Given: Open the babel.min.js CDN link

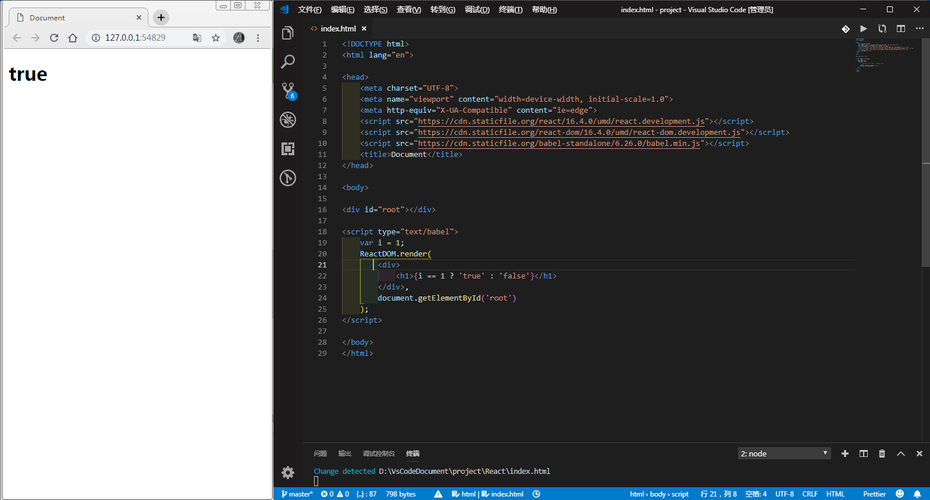Looking at the screenshot, I should 559,144.
